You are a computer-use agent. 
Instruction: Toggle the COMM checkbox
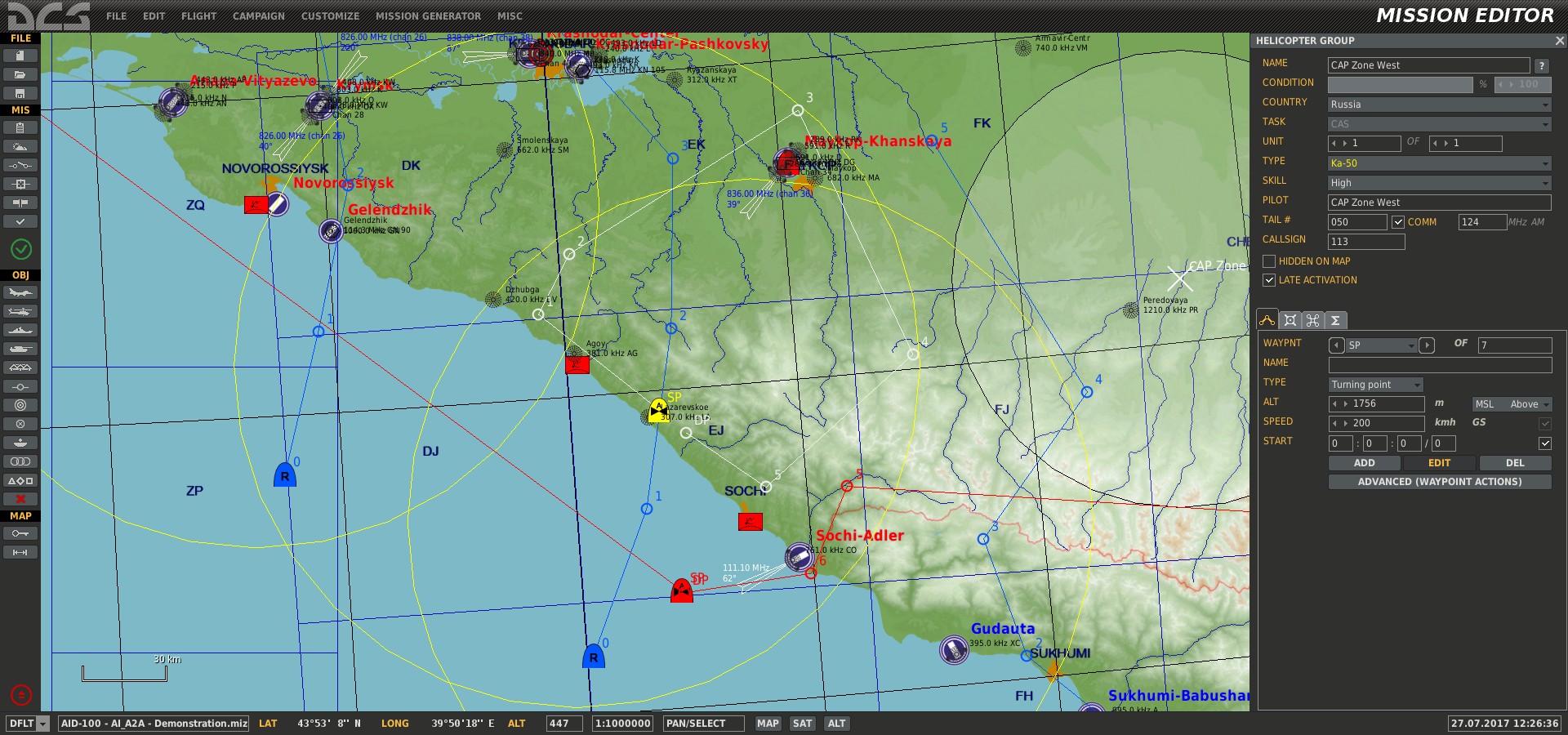pyautogui.click(x=1398, y=222)
